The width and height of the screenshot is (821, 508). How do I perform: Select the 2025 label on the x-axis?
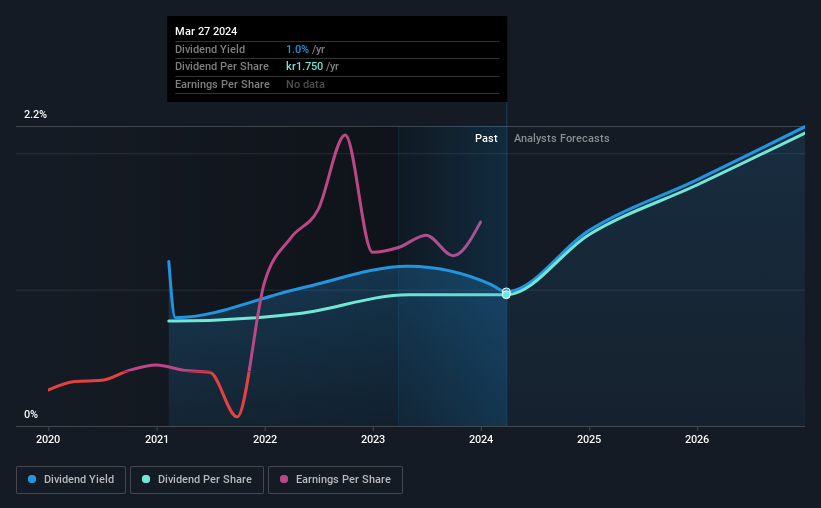pos(589,439)
